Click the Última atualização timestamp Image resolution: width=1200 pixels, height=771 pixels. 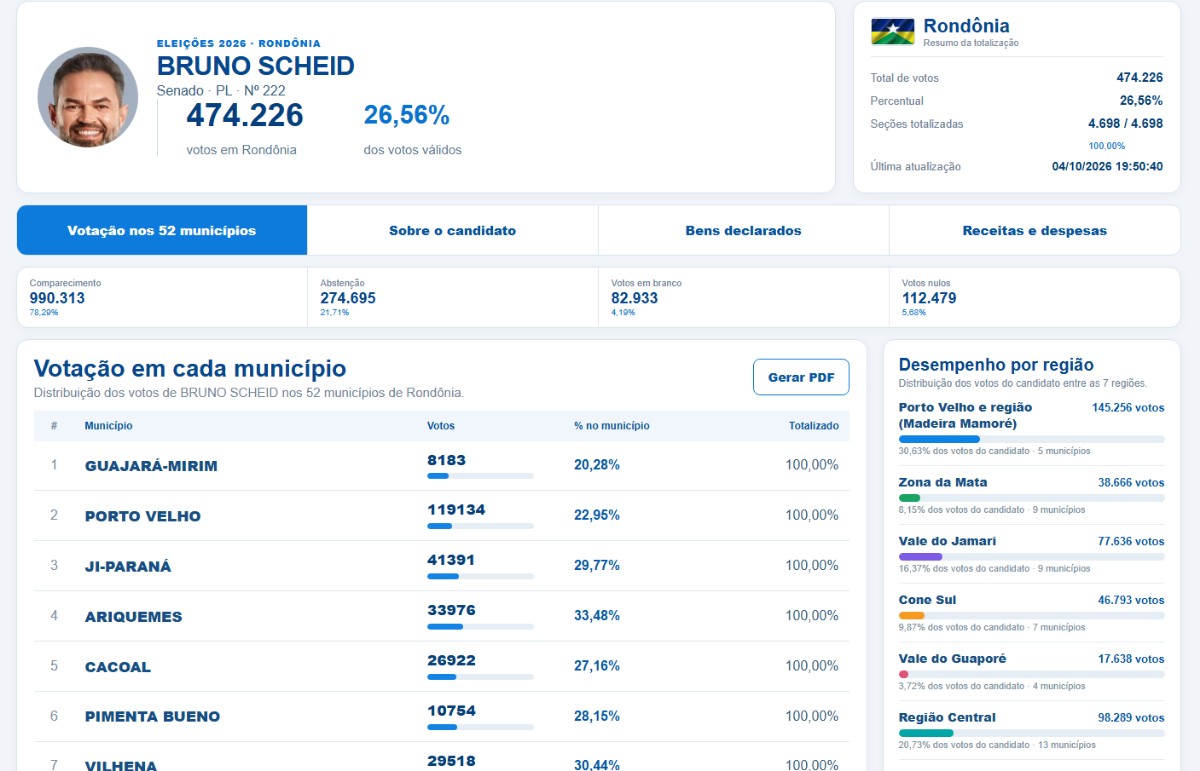pos(1107,166)
